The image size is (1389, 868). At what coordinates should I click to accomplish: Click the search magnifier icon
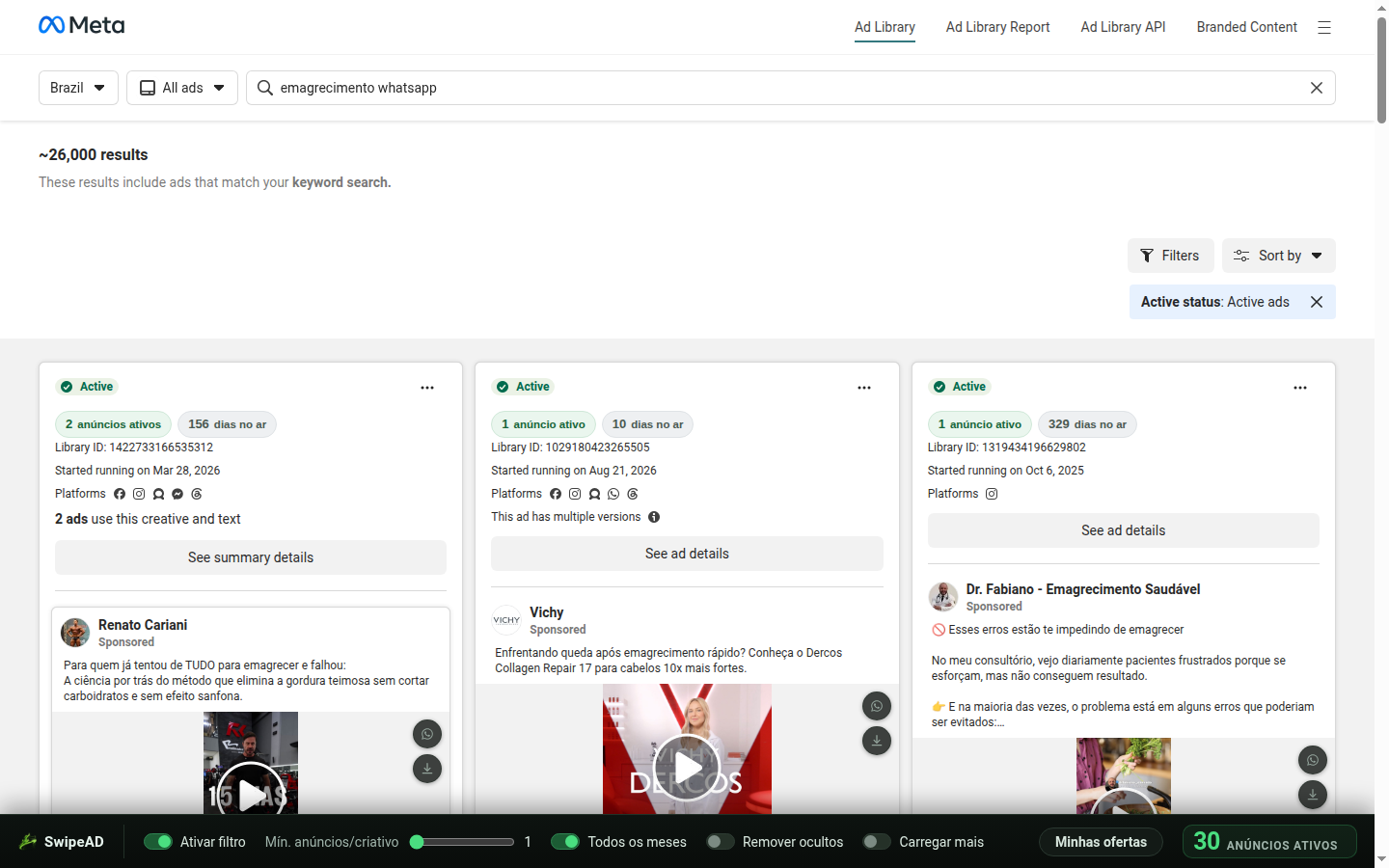[265, 88]
